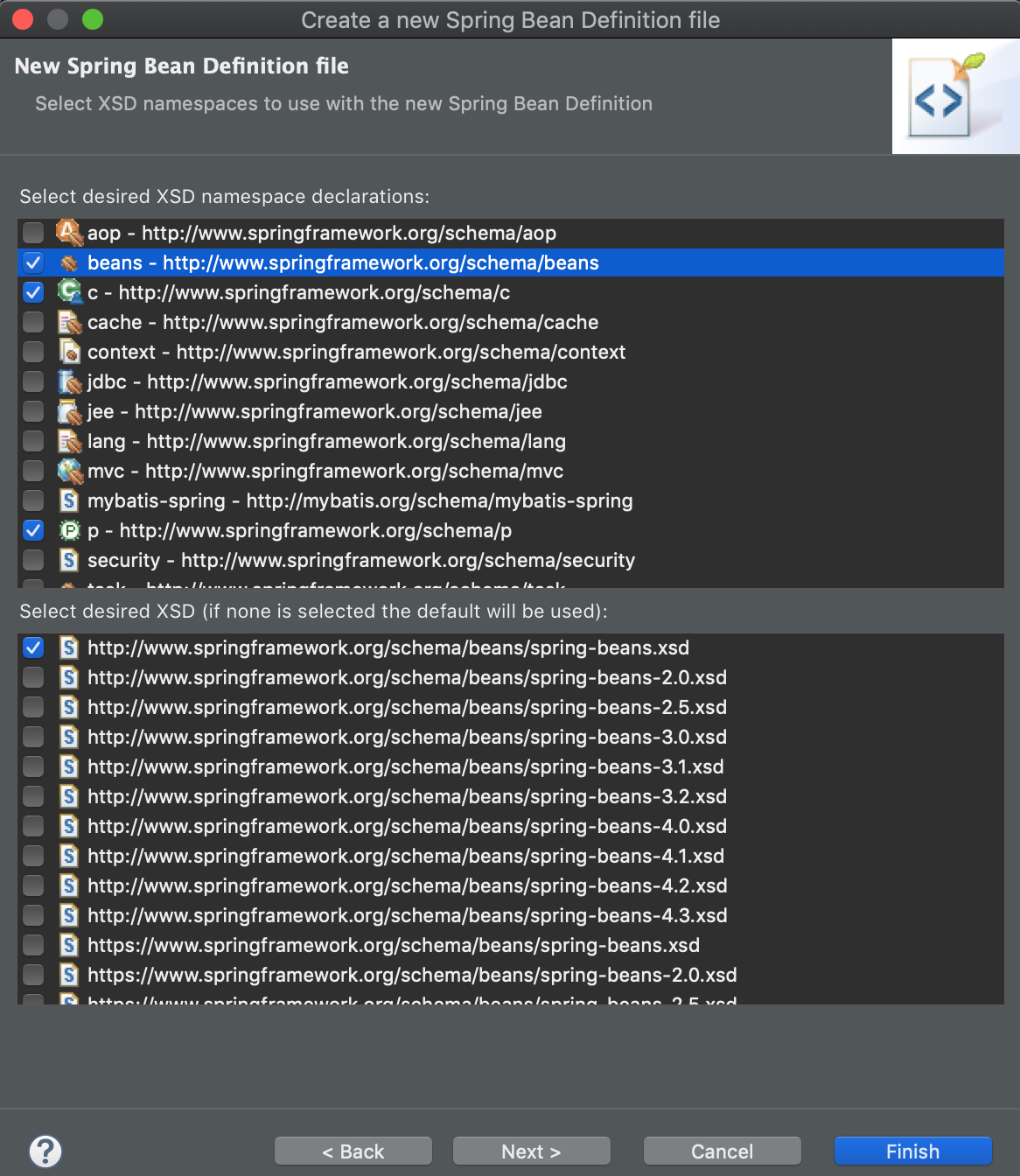Cancel the Spring Bean wizard
The image size is (1020, 1176).
click(x=723, y=1151)
